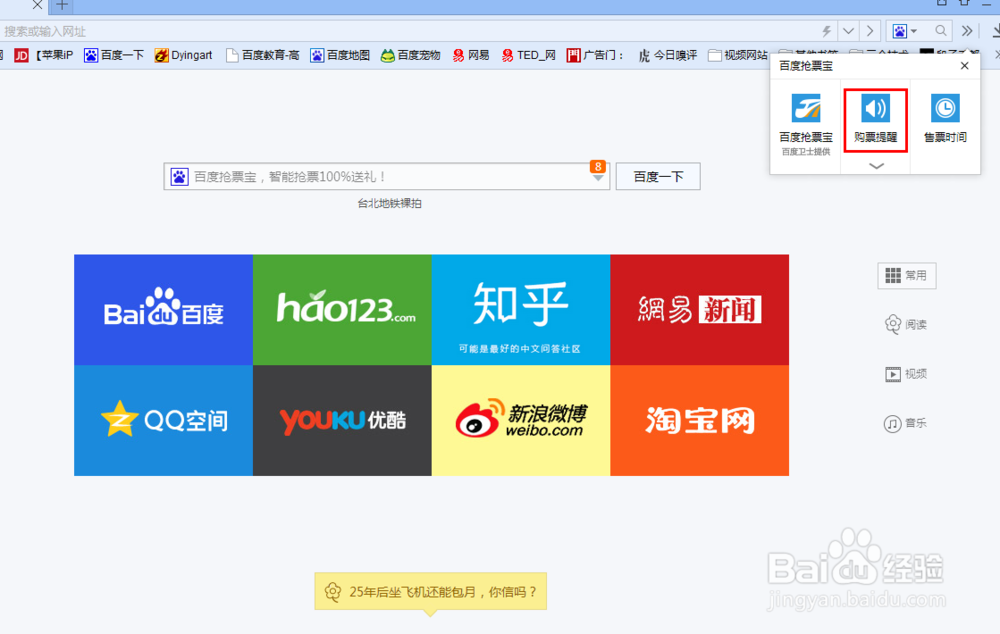This screenshot has height=634, width=1000.
Task: Expand the chevron below 购票提醒
Action: pos(876,166)
